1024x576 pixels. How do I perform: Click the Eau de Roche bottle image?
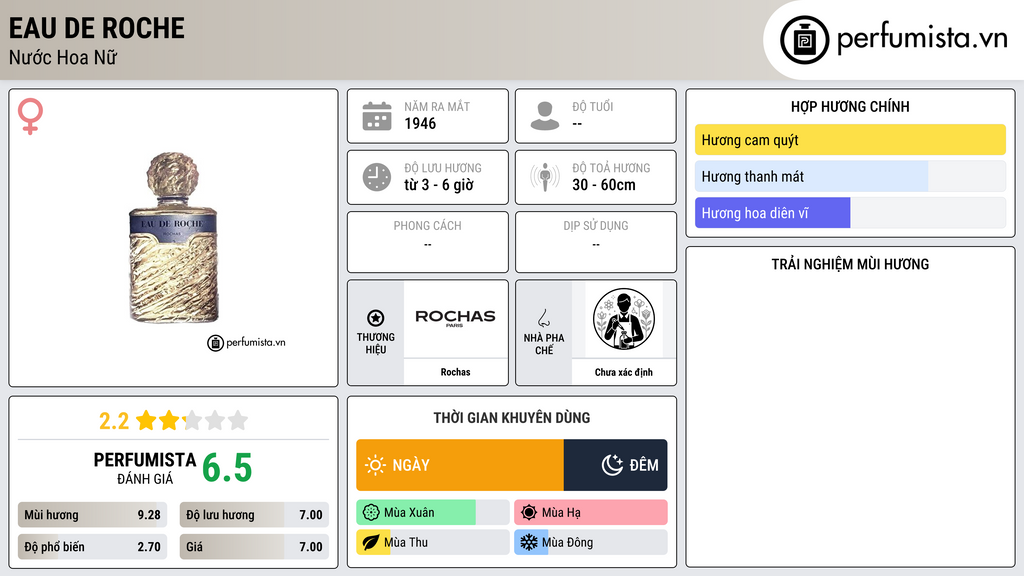click(x=173, y=238)
